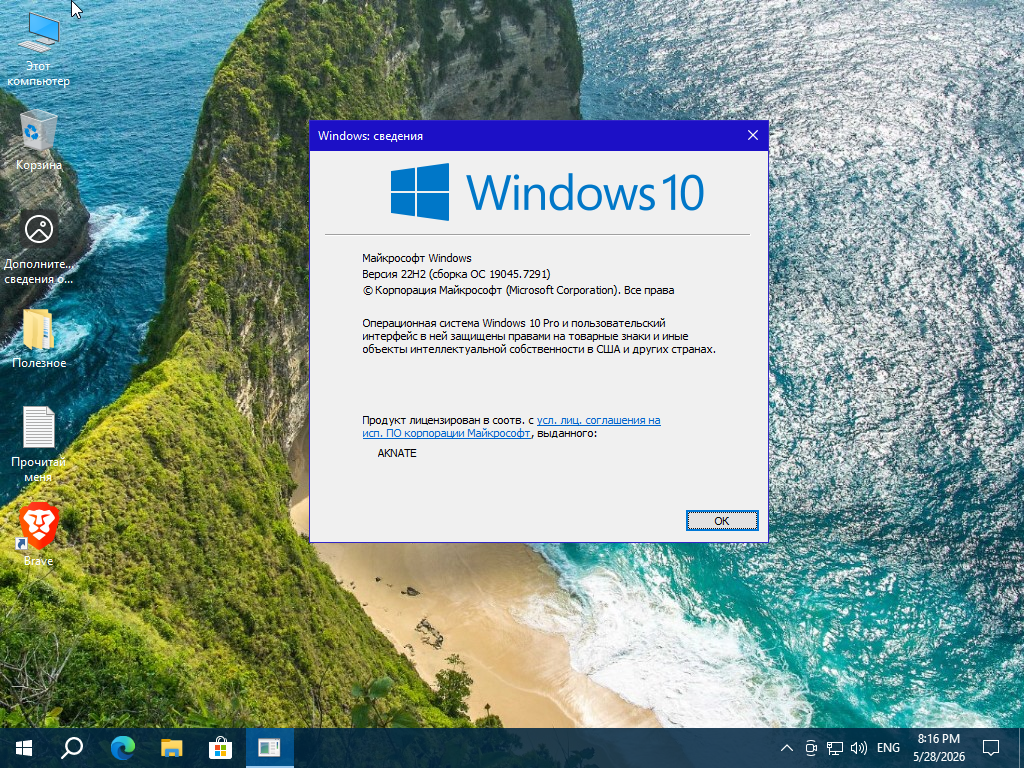Open the Windows Start menu
This screenshot has width=1024, height=768.
[24, 748]
